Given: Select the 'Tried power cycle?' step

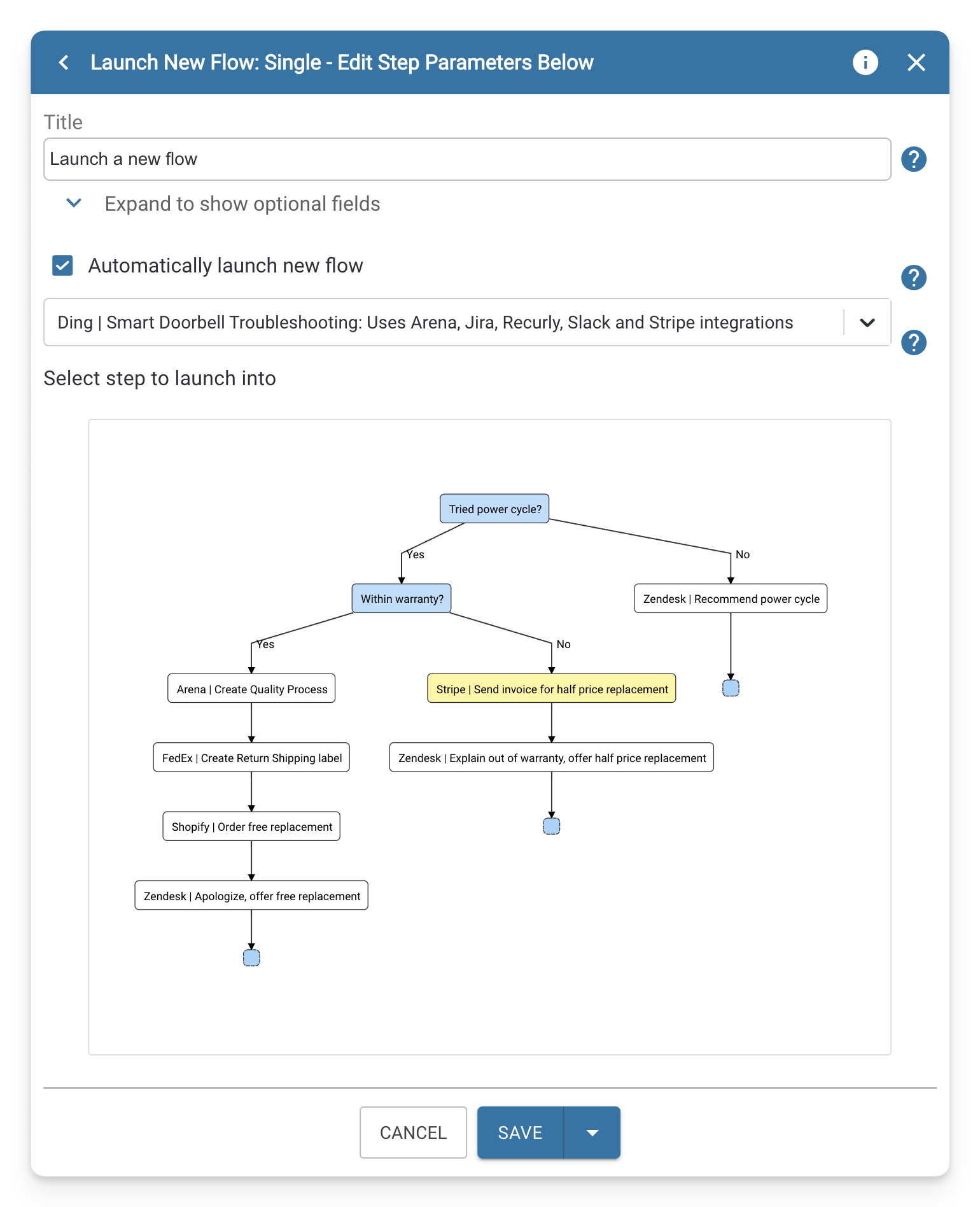Looking at the screenshot, I should 494,509.
